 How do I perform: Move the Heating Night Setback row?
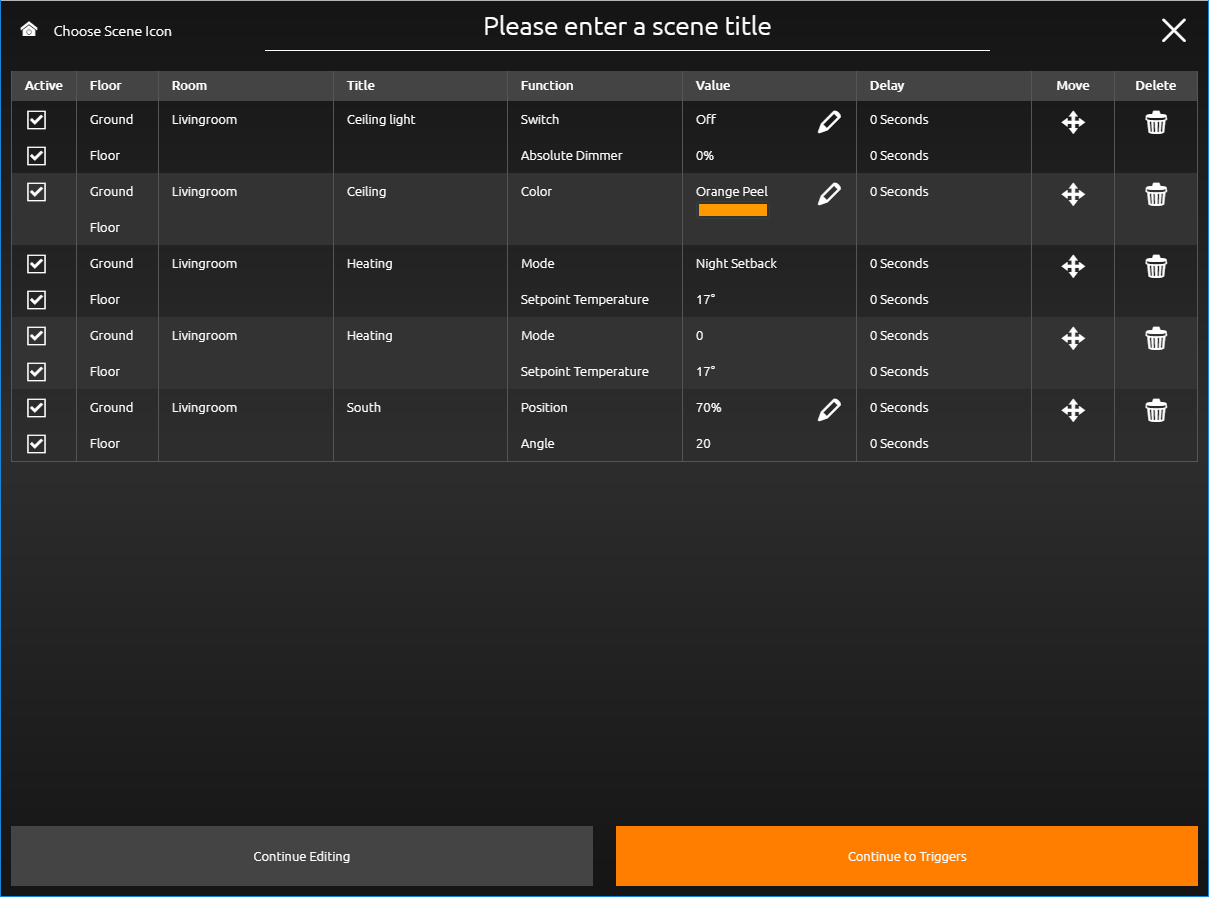(x=1073, y=267)
